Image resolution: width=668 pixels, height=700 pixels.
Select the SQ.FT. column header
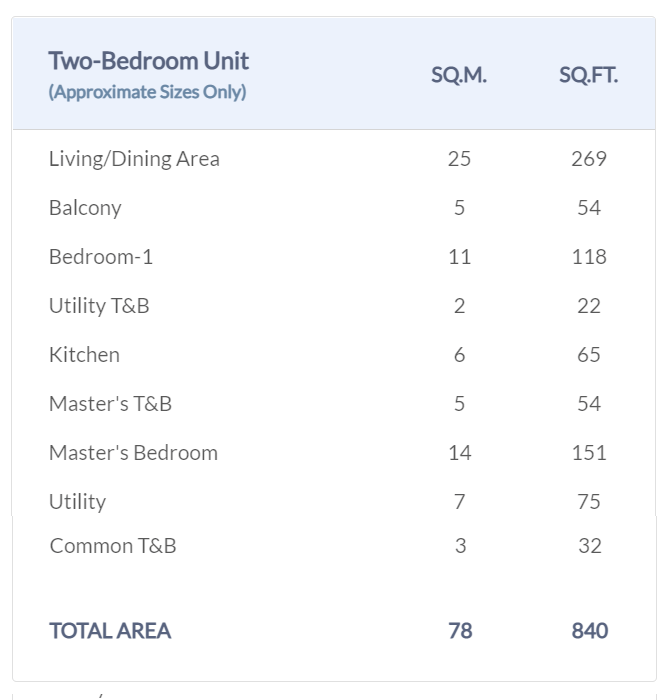[588, 76]
